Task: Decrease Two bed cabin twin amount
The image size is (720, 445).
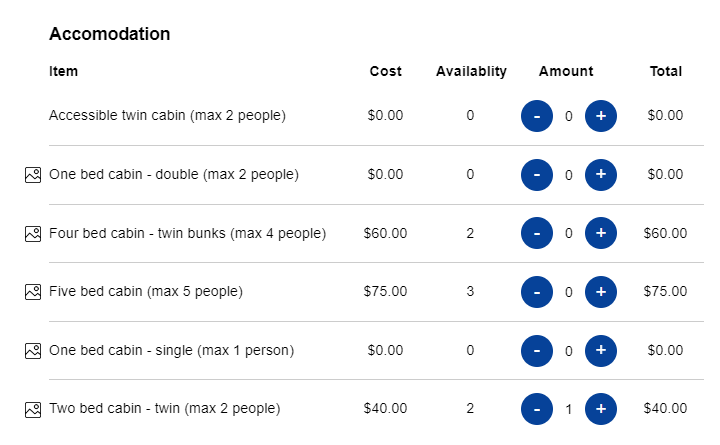Action: (537, 409)
